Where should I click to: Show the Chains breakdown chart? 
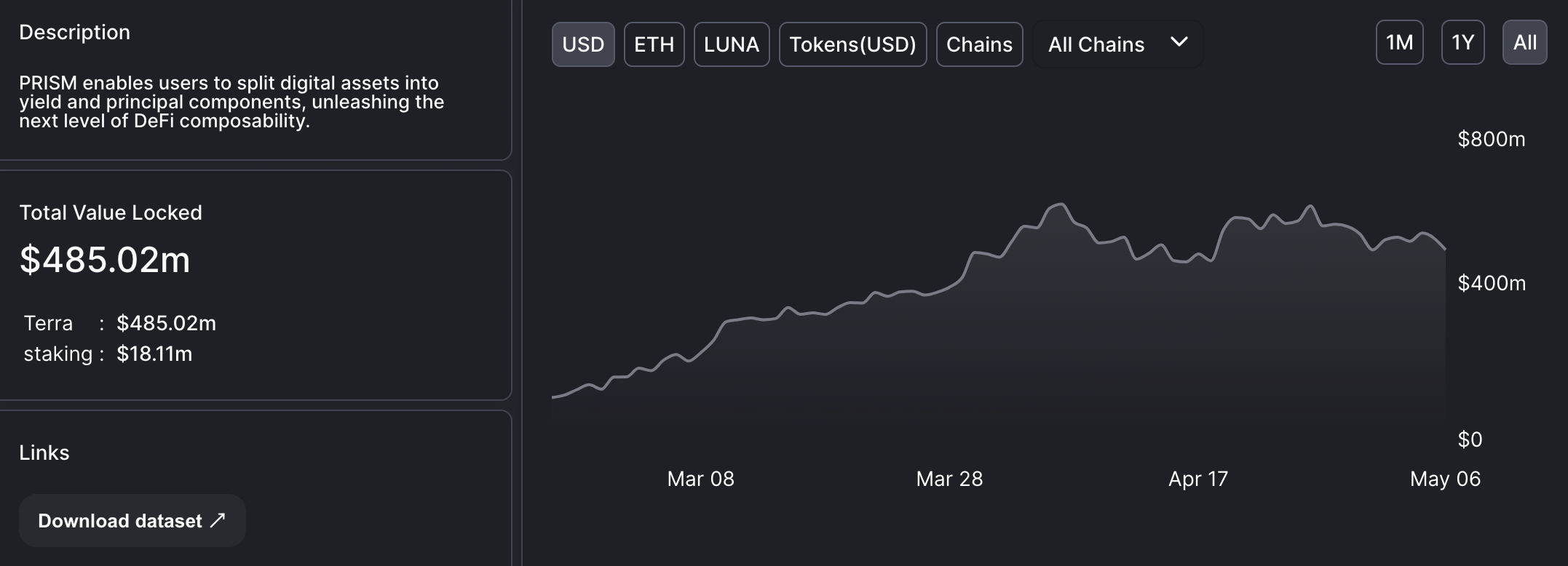pyautogui.click(x=979, y=44)
